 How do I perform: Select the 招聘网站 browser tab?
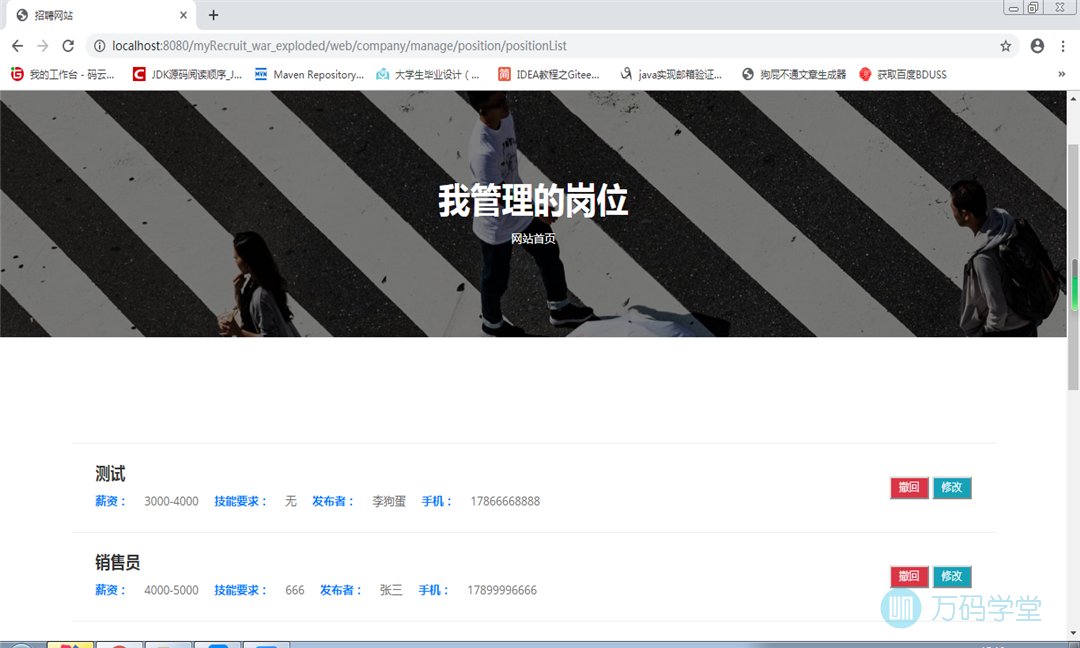click(90, 15)
